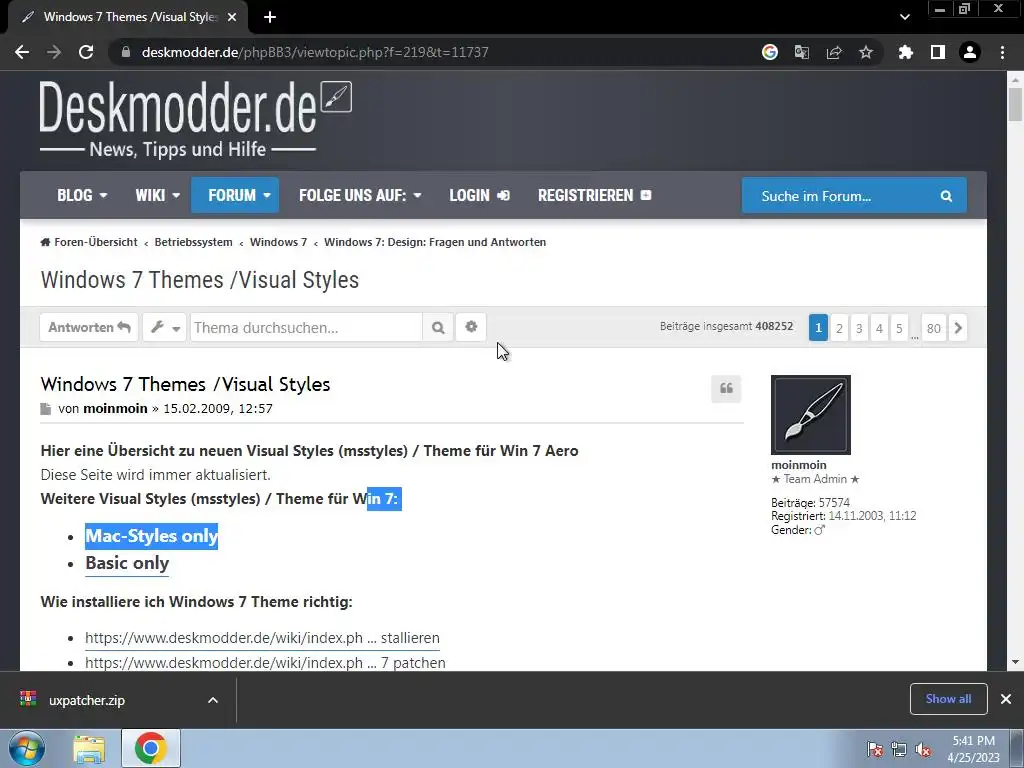
Task: Open the Basic only link
Action: 127,564
